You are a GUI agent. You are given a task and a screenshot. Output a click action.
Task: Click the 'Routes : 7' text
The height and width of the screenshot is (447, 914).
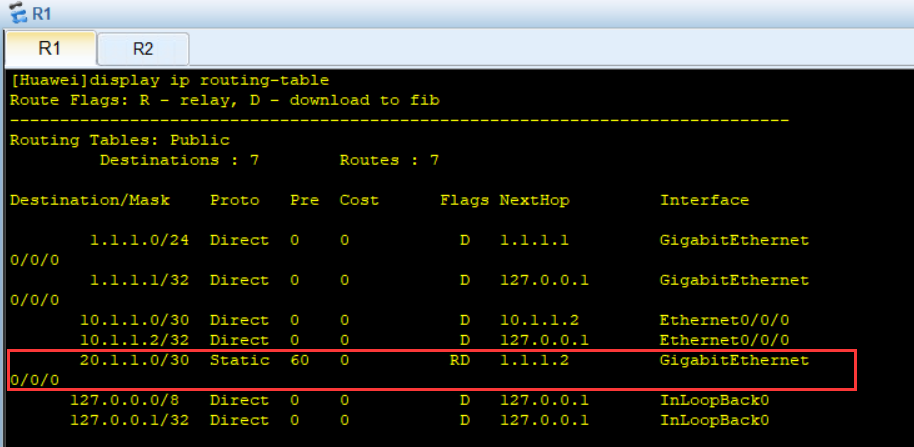(389, 160)
